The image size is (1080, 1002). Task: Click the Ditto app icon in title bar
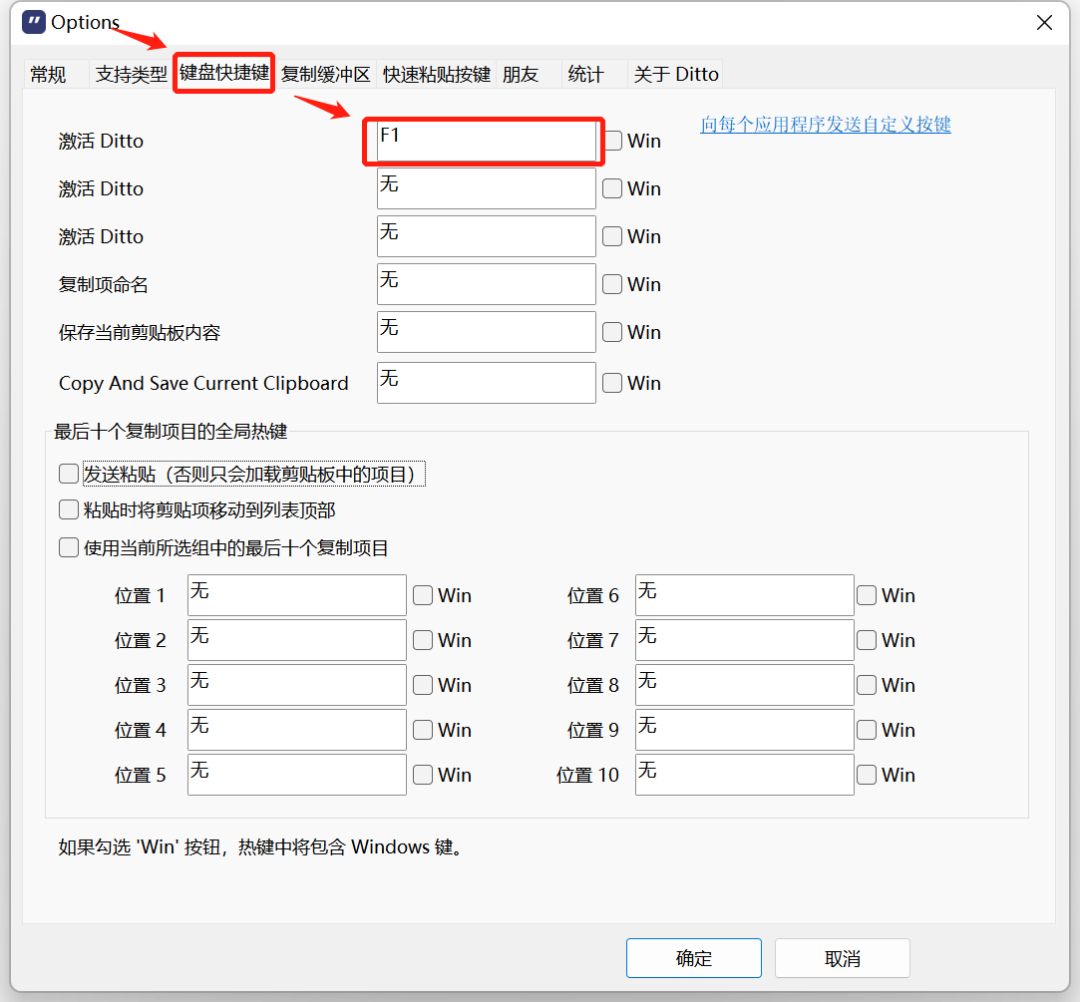click(x=34, y=22)
